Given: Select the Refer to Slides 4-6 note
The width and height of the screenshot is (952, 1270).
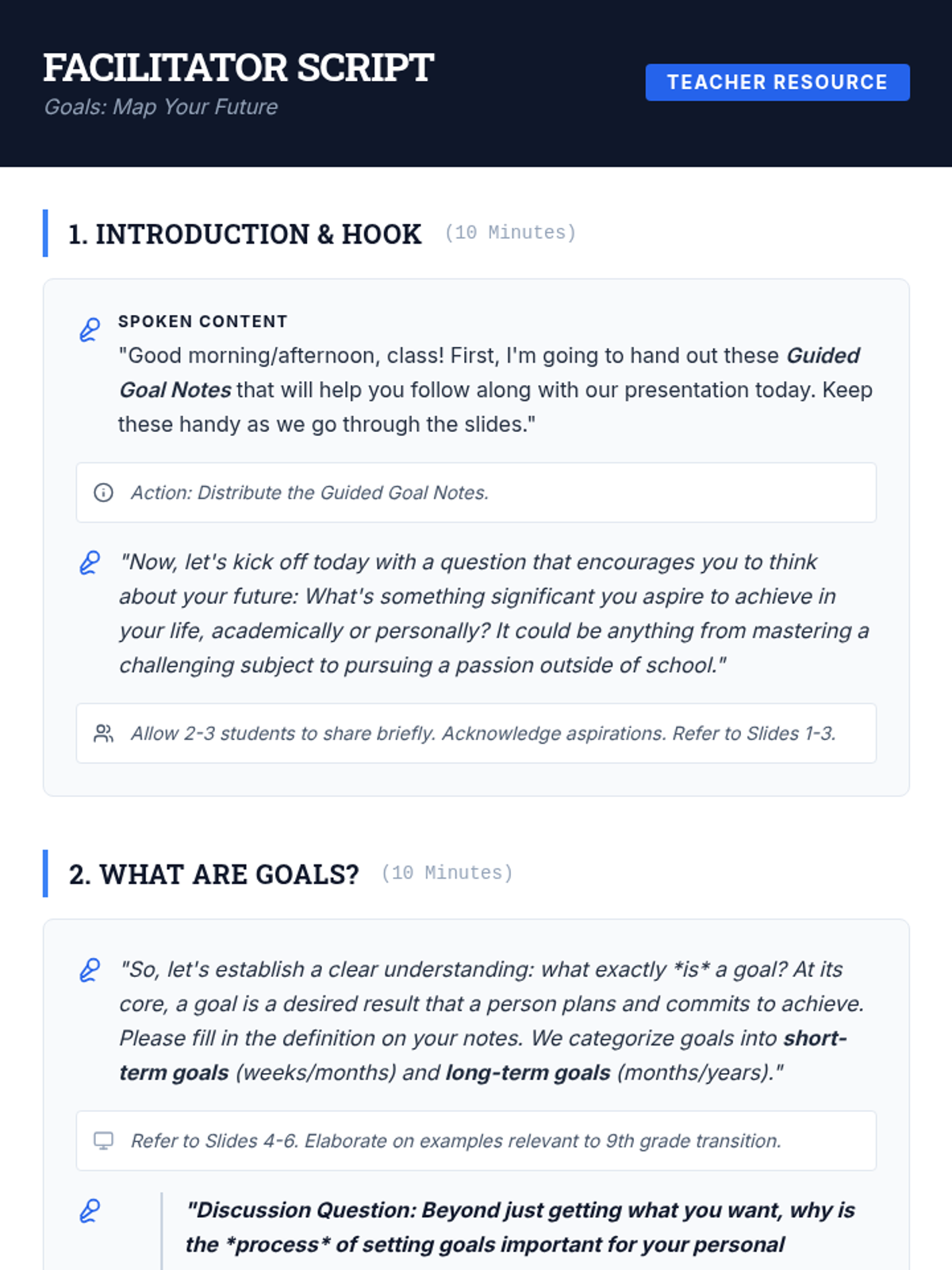Looking at the screenshot, I should pyautogui.click(x=455, y=1141).
